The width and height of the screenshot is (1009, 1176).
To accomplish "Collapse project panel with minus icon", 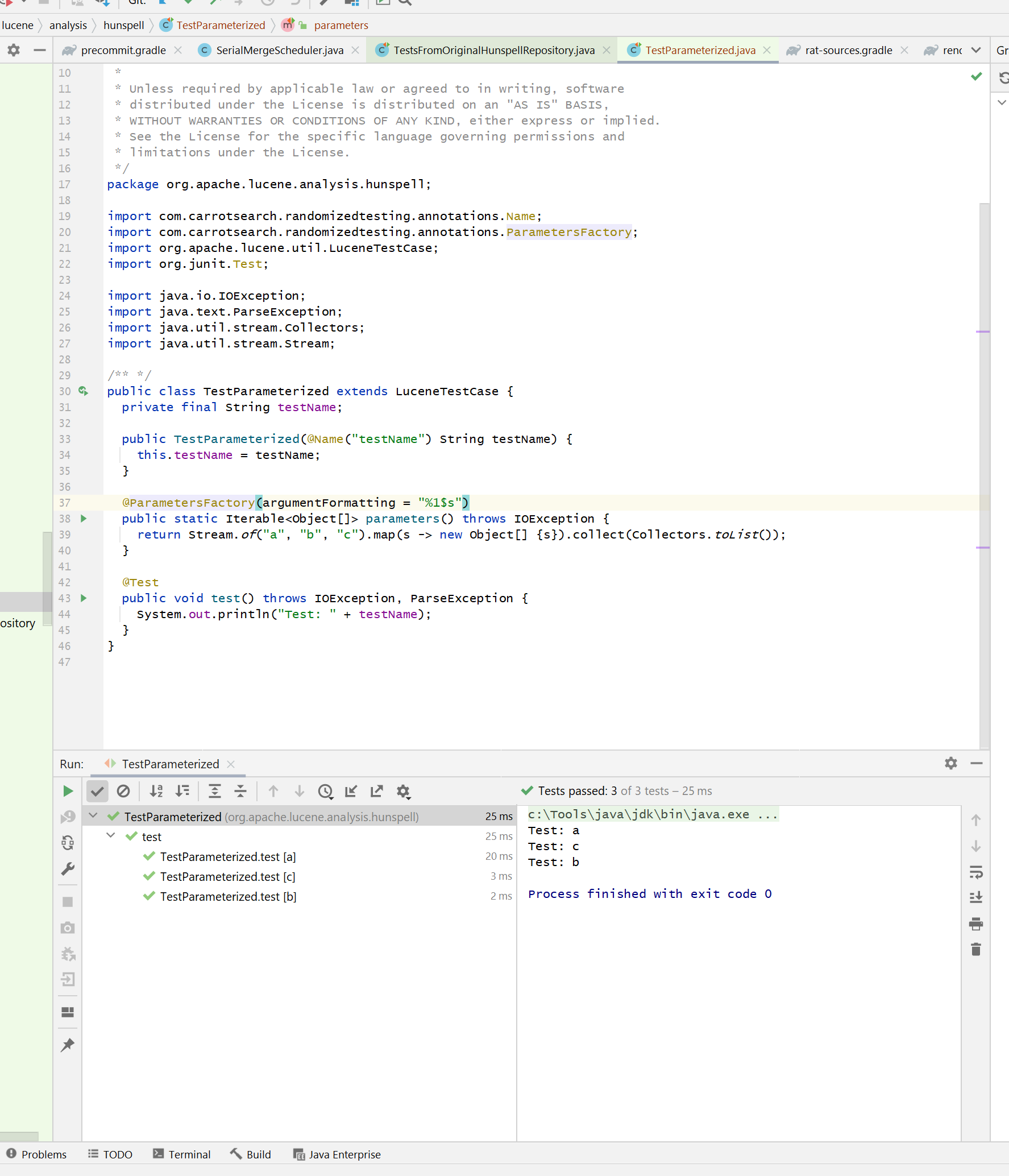I will pos(39,50).
